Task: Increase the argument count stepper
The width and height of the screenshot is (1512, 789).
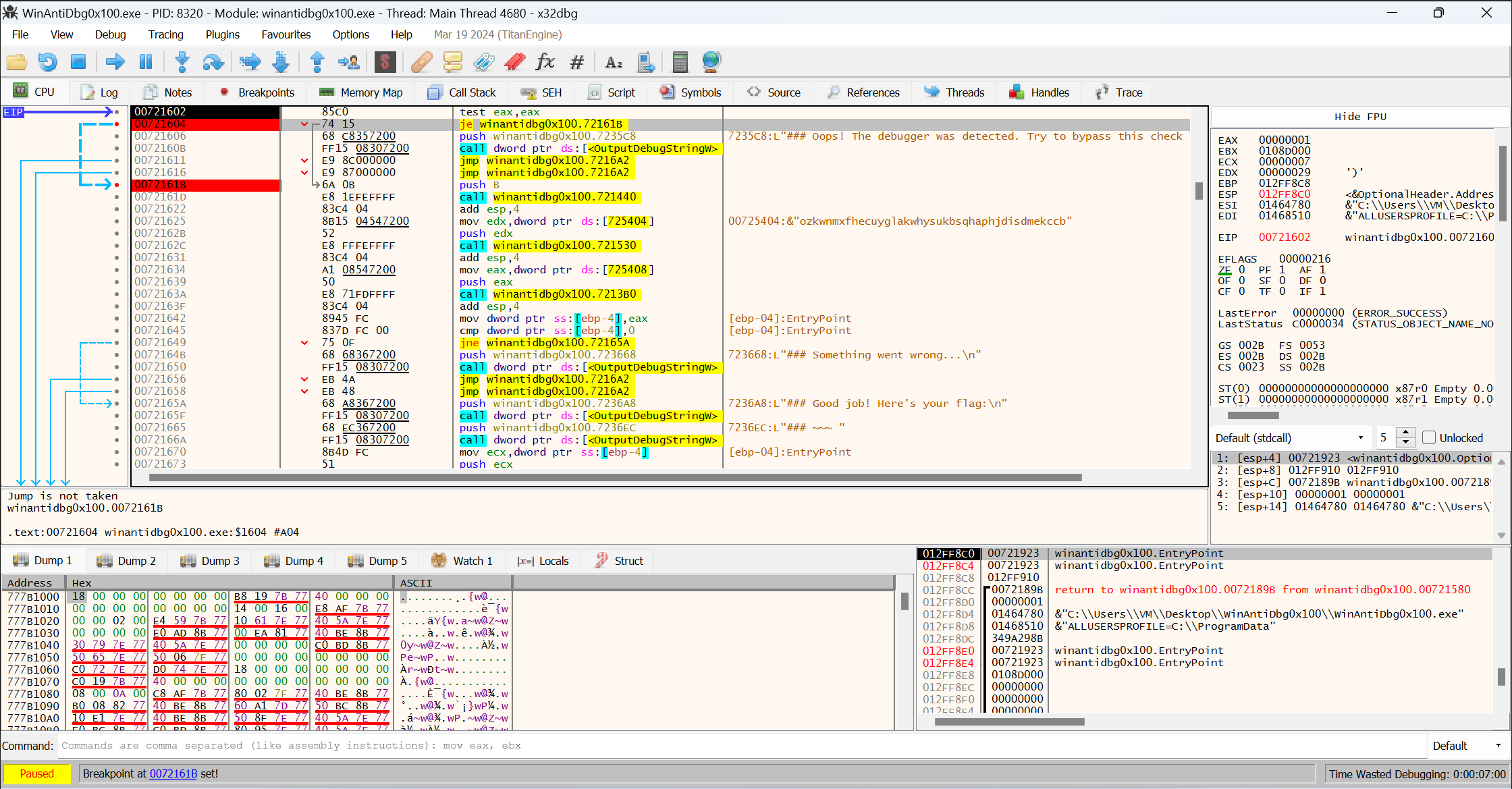Action: (1405, 433)
